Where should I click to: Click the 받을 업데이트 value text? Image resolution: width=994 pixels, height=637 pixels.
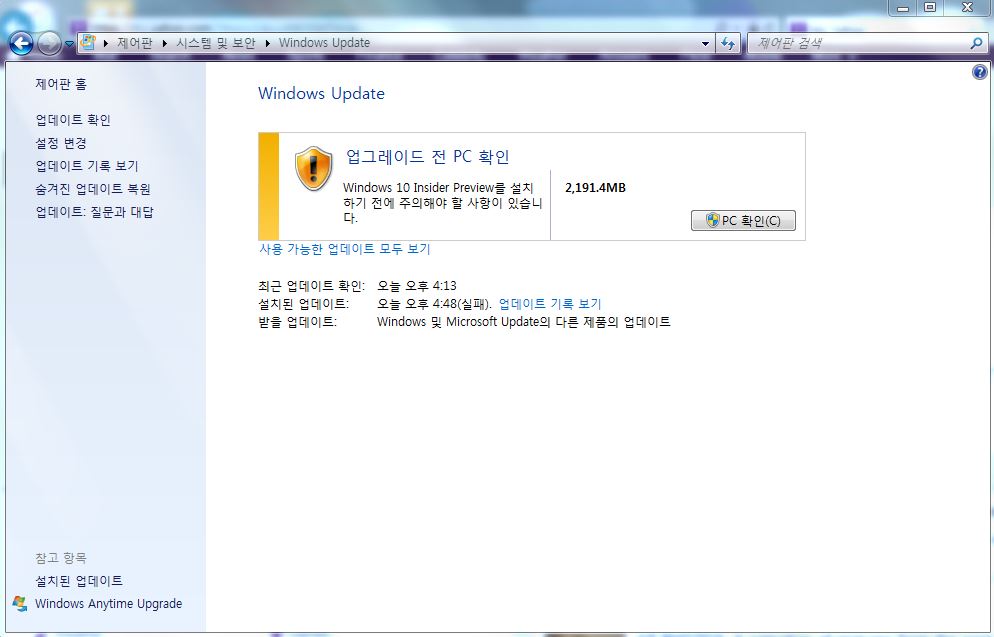point(524,322)
